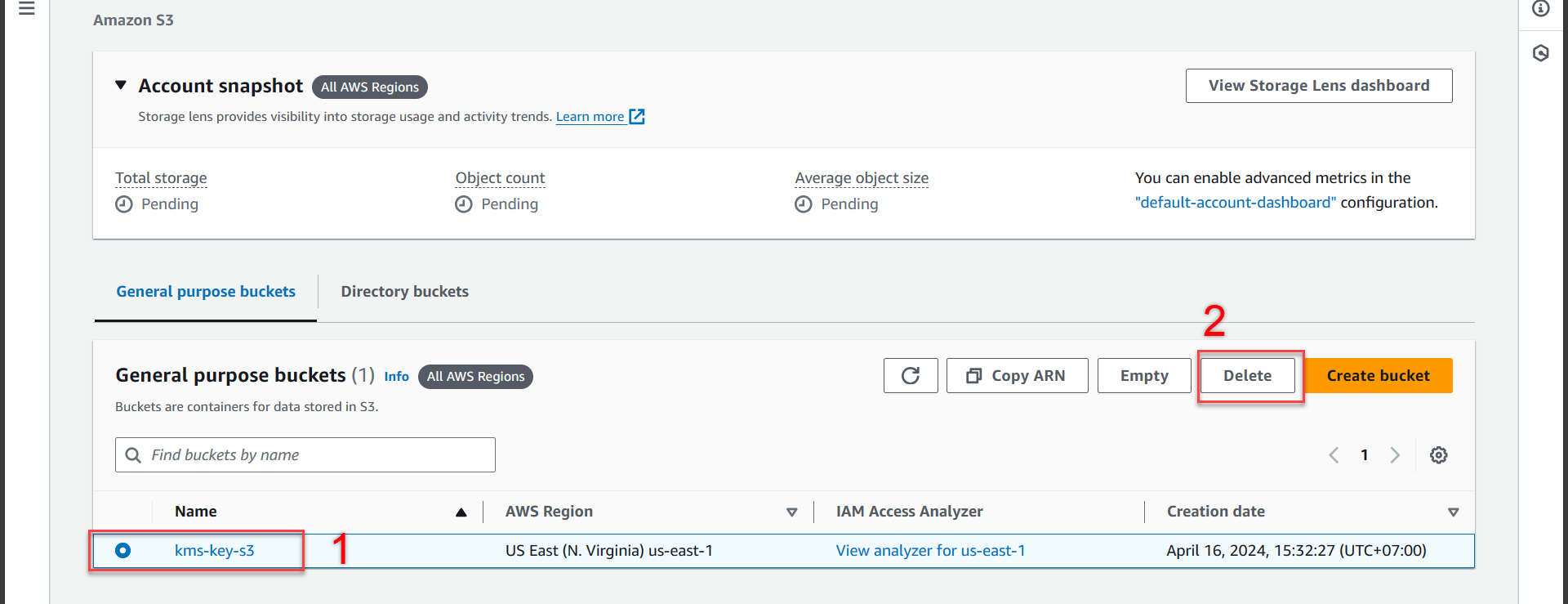Click the IAM Access Analyzer column header
This screenshot has height=604, width=1568.
[x=910, y=512]
